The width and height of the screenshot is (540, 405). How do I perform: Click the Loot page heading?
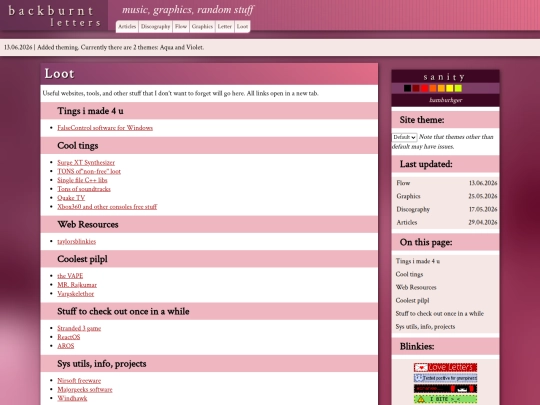tap(59, 74)
